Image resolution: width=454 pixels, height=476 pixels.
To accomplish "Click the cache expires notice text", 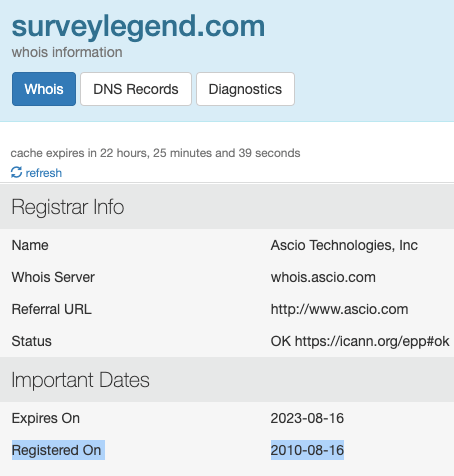I will point(155,153).
